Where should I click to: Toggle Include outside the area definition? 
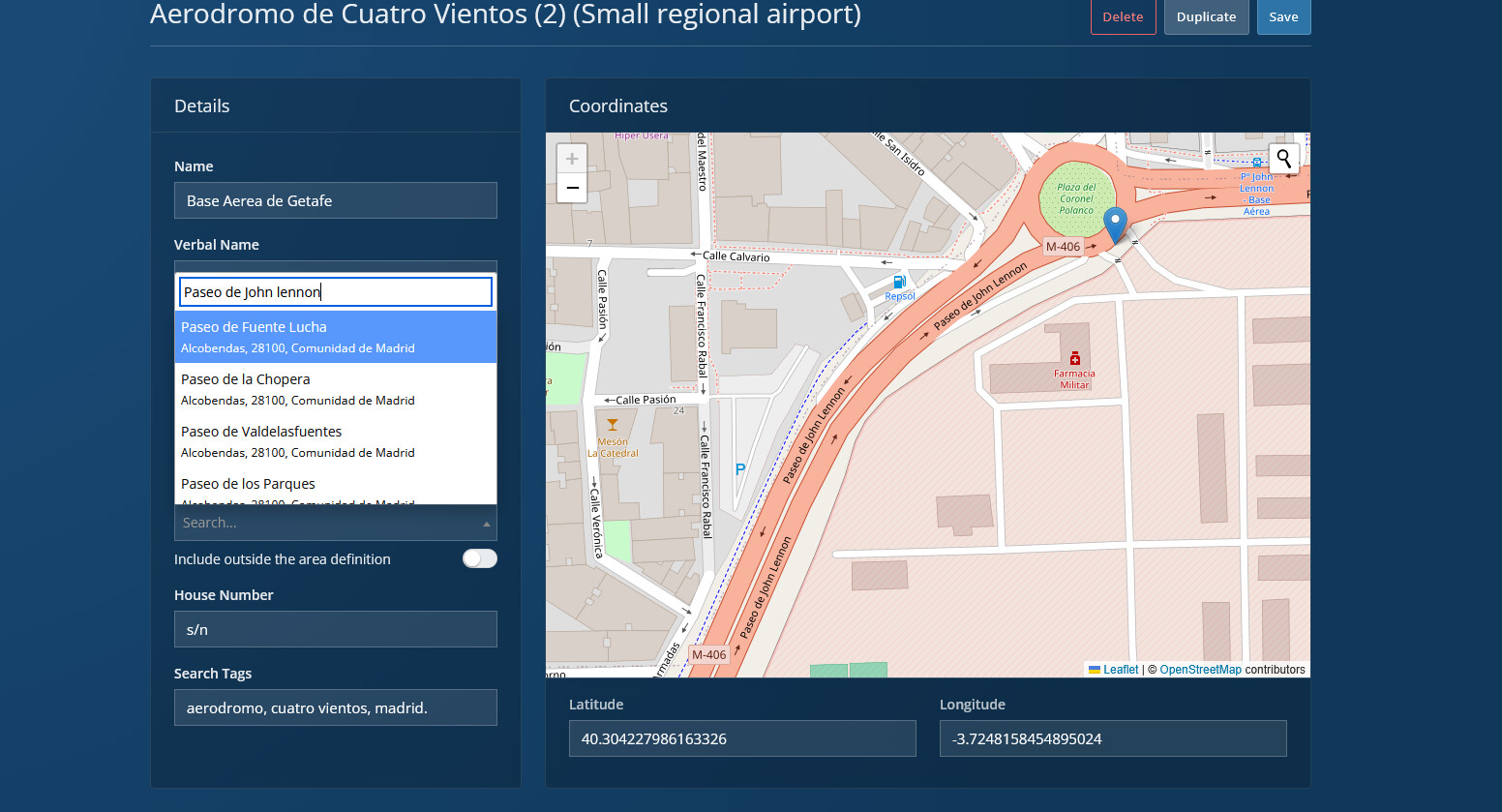[479, 558]
